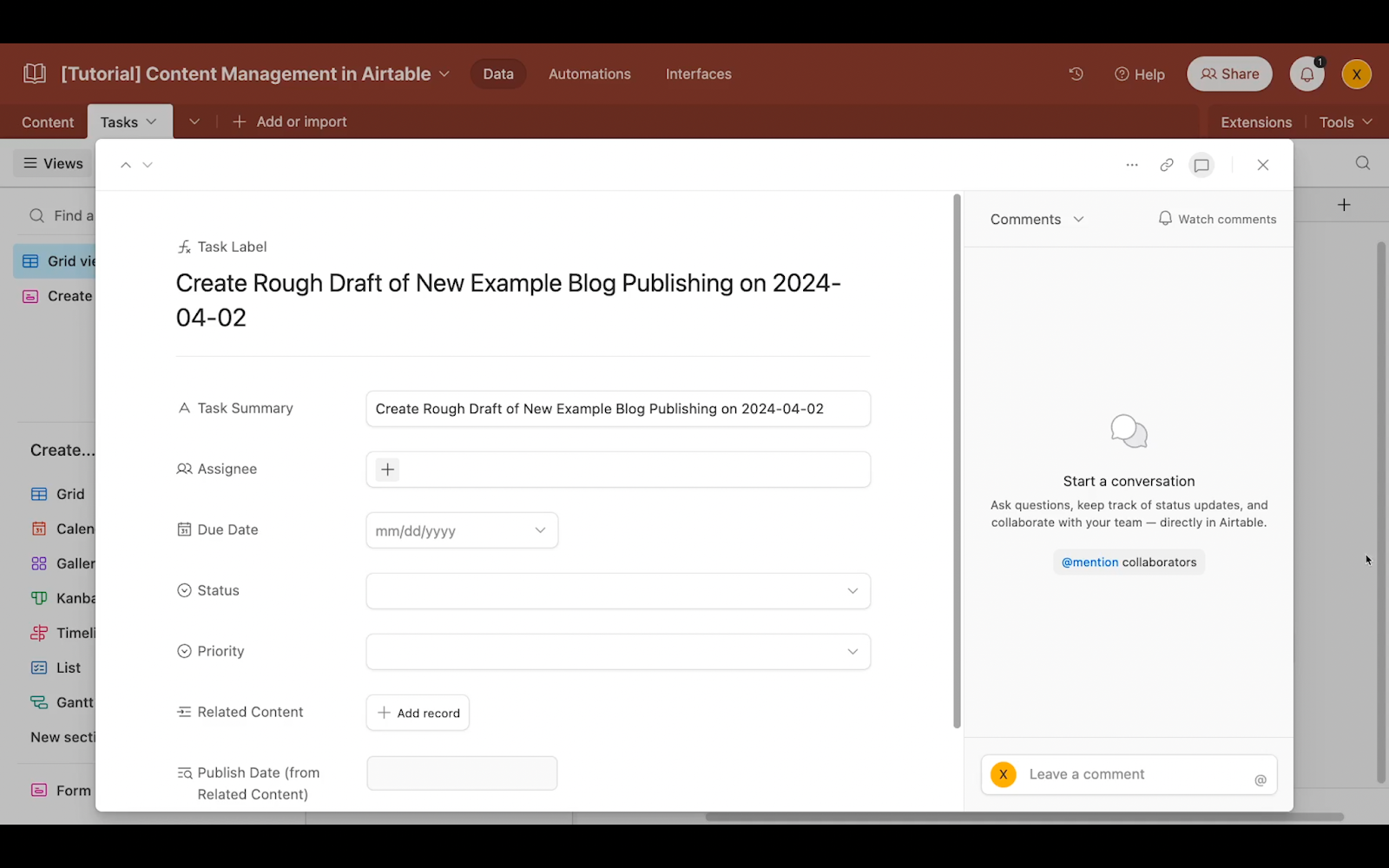Click search magnifier in toolbar
Viewport: 1389px width, 868px height.
pyautogui.click(x=1363, y=163)
